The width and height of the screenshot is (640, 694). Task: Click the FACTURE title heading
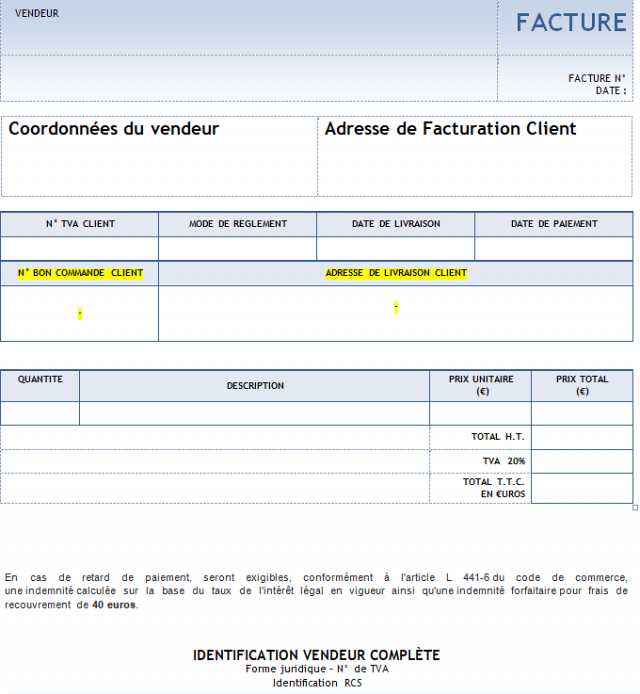(570, 23)
